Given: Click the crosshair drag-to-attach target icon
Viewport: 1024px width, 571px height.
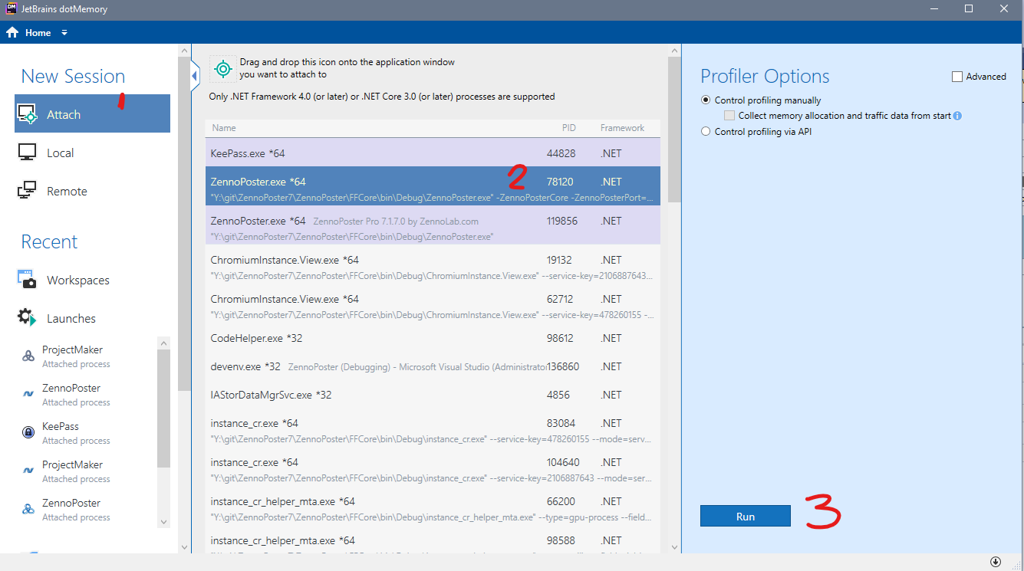Looking at the screenshot, I should click(x=223, y=69).
